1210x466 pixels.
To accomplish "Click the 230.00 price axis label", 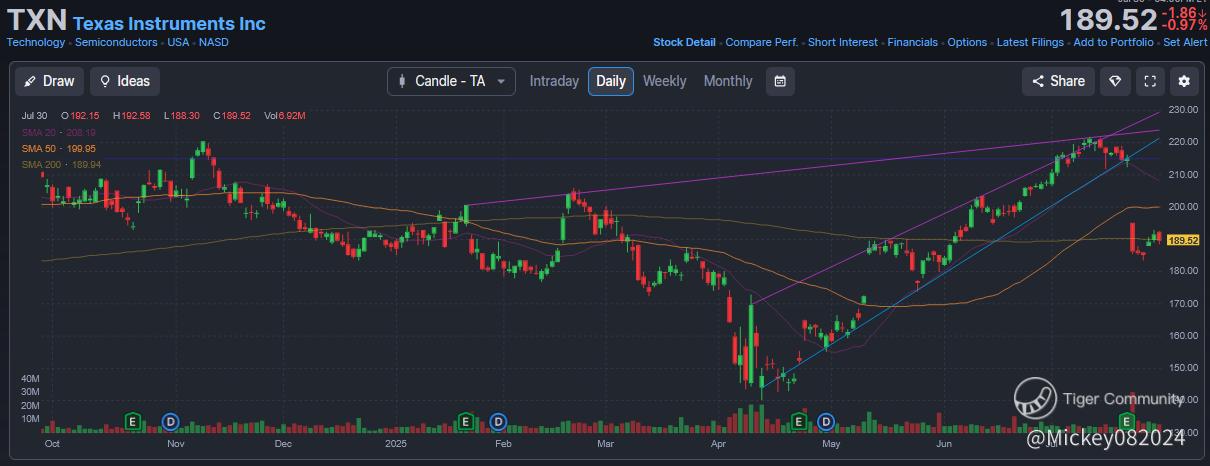I will 1184,109.
